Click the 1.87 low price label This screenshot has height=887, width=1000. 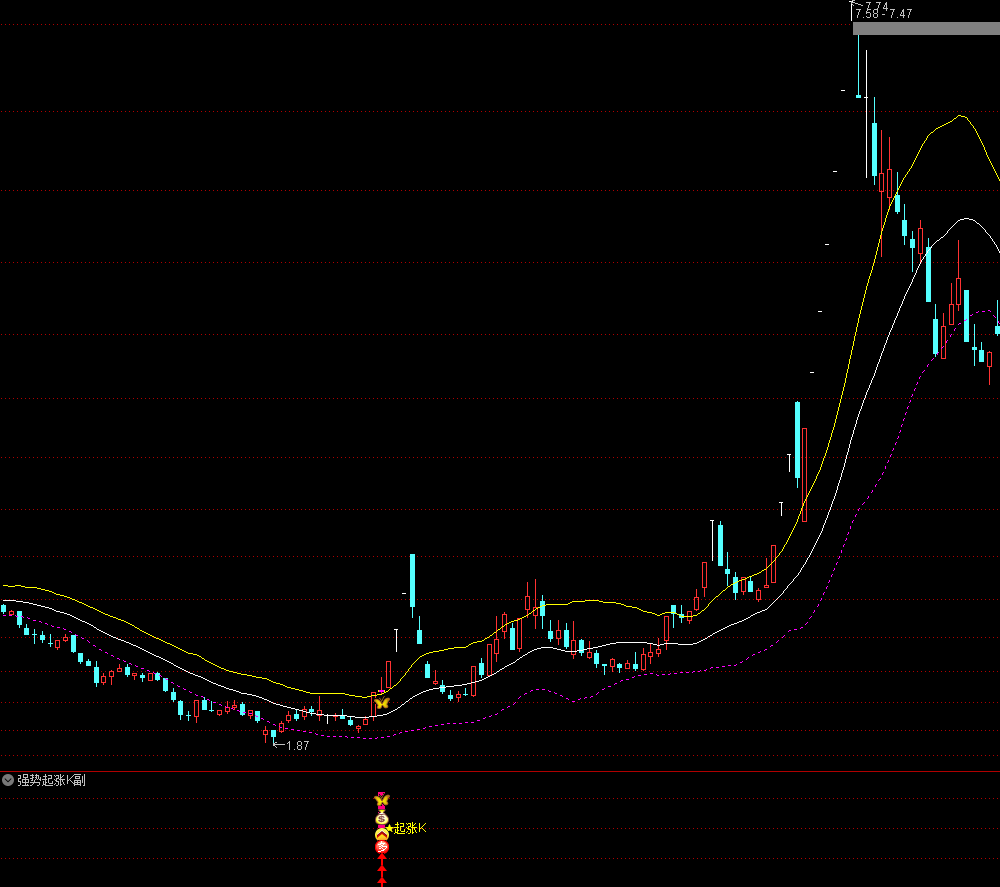(x=297, y=745)
